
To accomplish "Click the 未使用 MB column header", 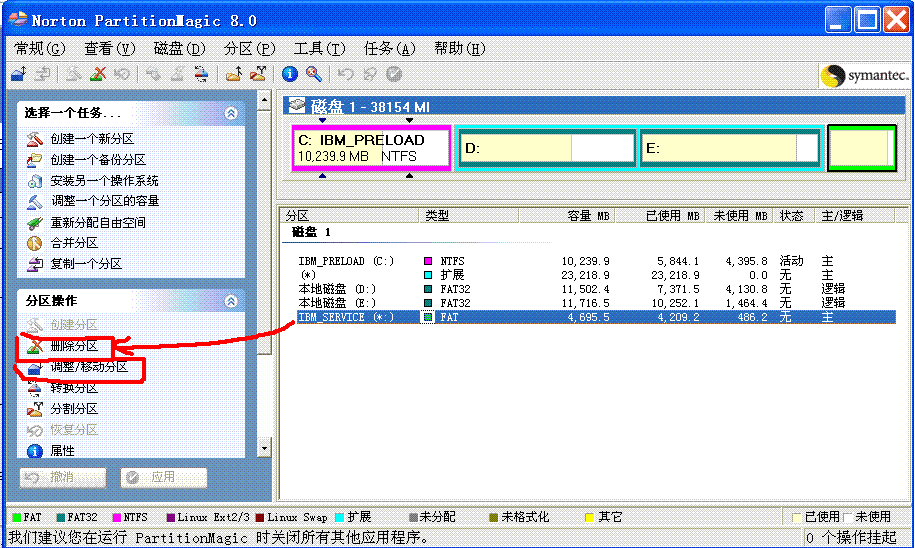I will click(739, 215).
